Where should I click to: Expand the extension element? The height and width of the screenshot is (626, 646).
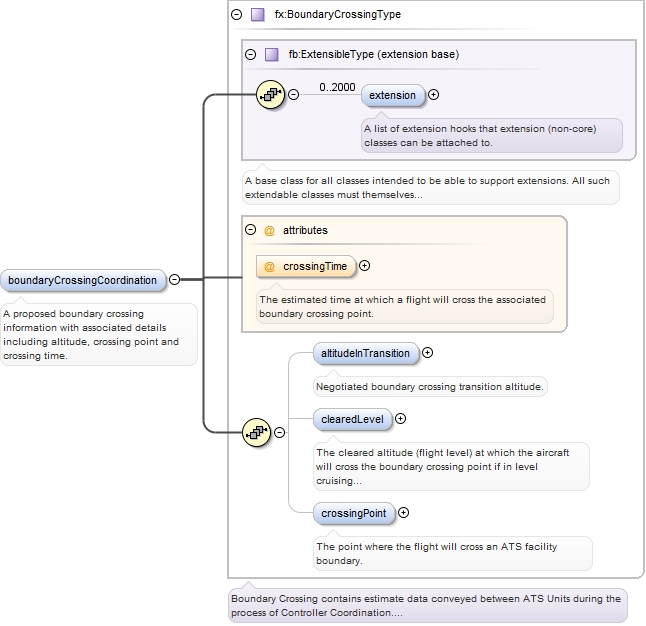(x=433, y=95)
